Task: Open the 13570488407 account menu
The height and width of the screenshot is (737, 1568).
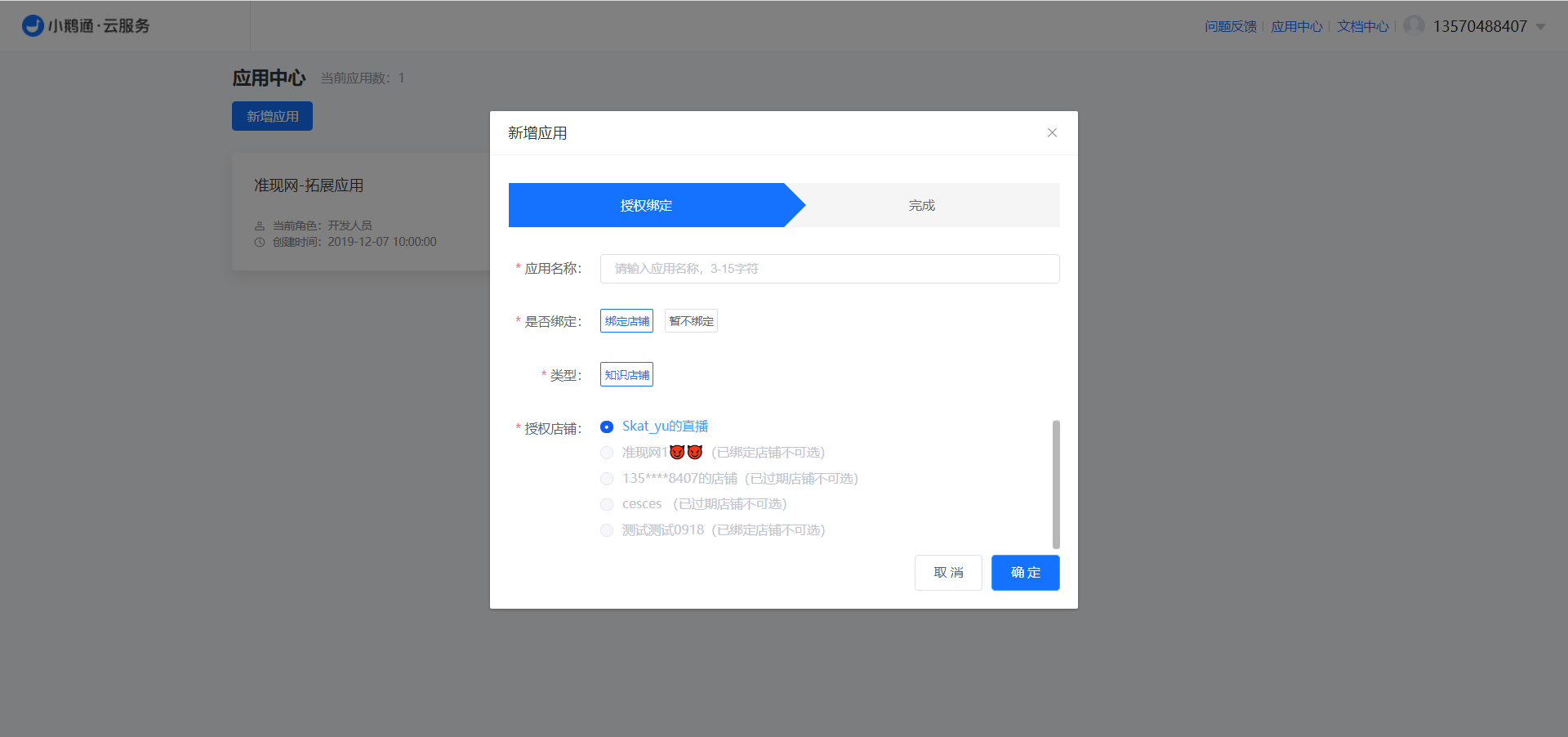Action: pyautogui.click(x=1479, y=27)
